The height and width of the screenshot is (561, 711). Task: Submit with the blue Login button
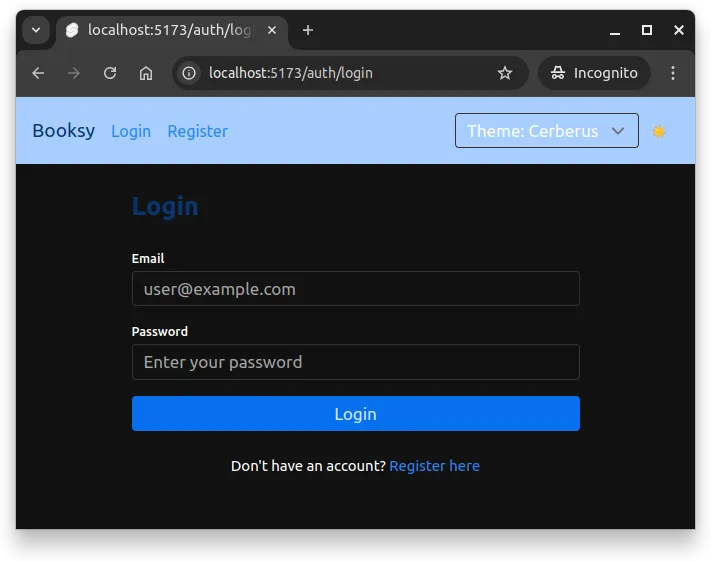pyautogui.click(x=356, y=414)
